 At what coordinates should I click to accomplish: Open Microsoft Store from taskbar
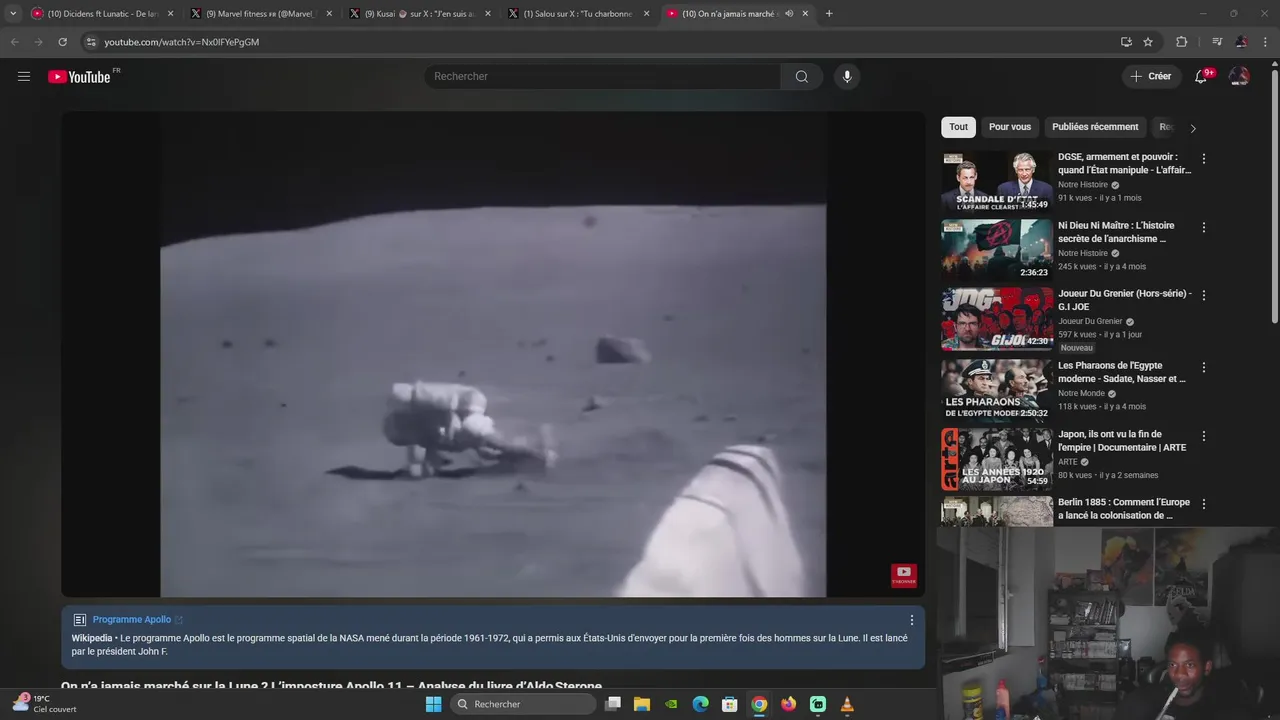pyautogui.click(x=730, y=704)
